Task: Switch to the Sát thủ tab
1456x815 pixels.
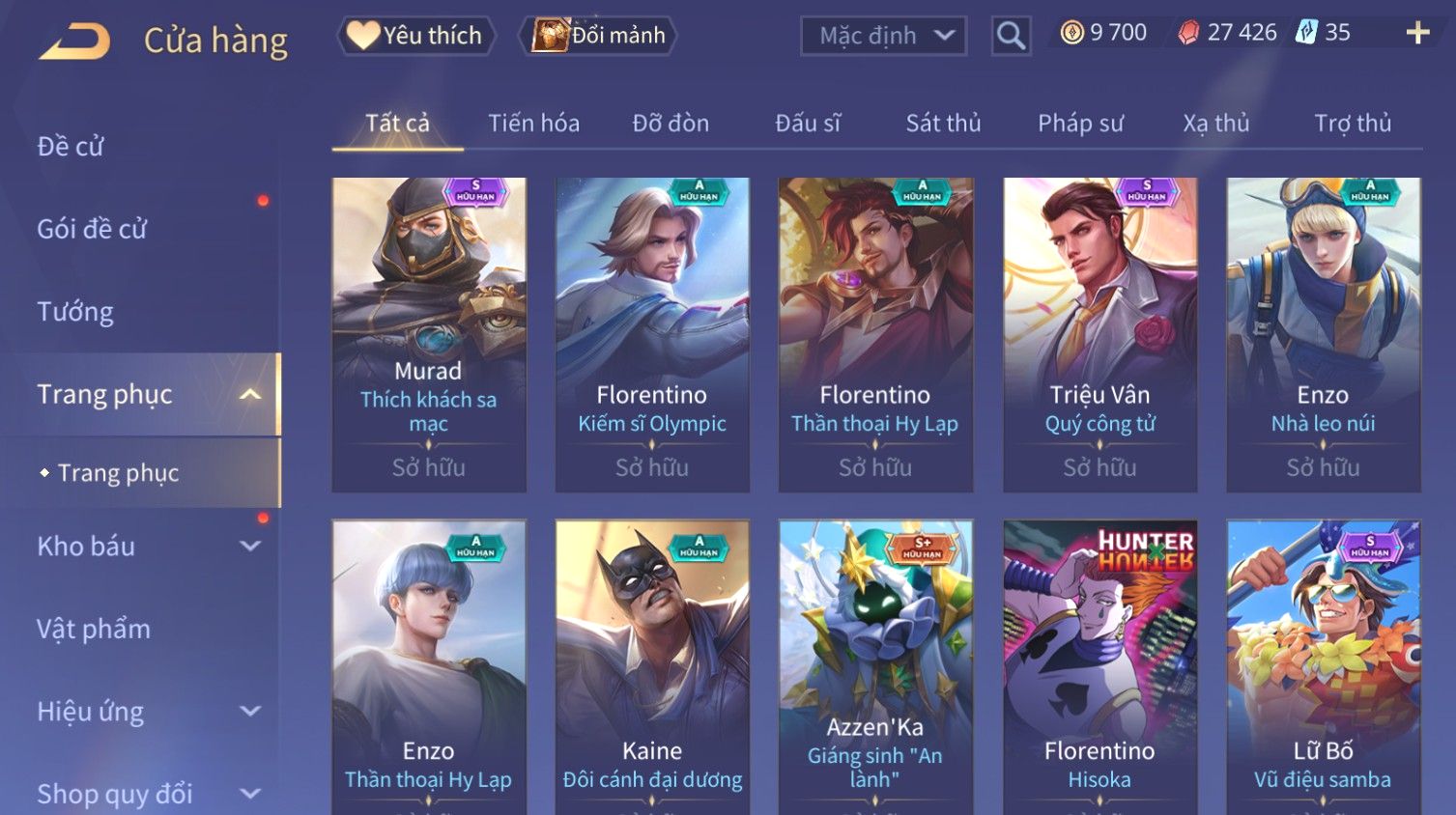Action: coord(943,124)
